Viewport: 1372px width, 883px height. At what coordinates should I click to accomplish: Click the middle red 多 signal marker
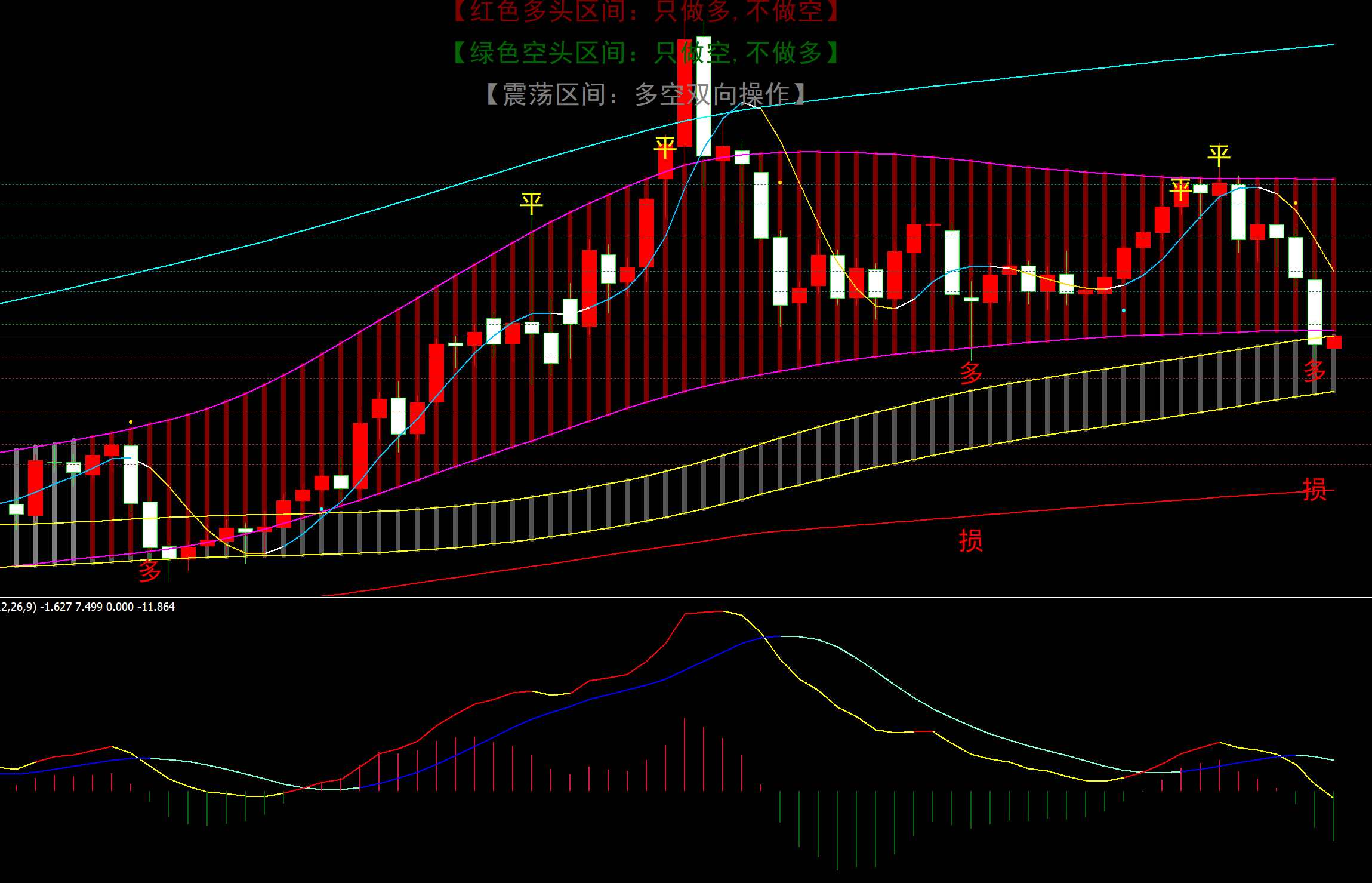[x=971, y=373]
